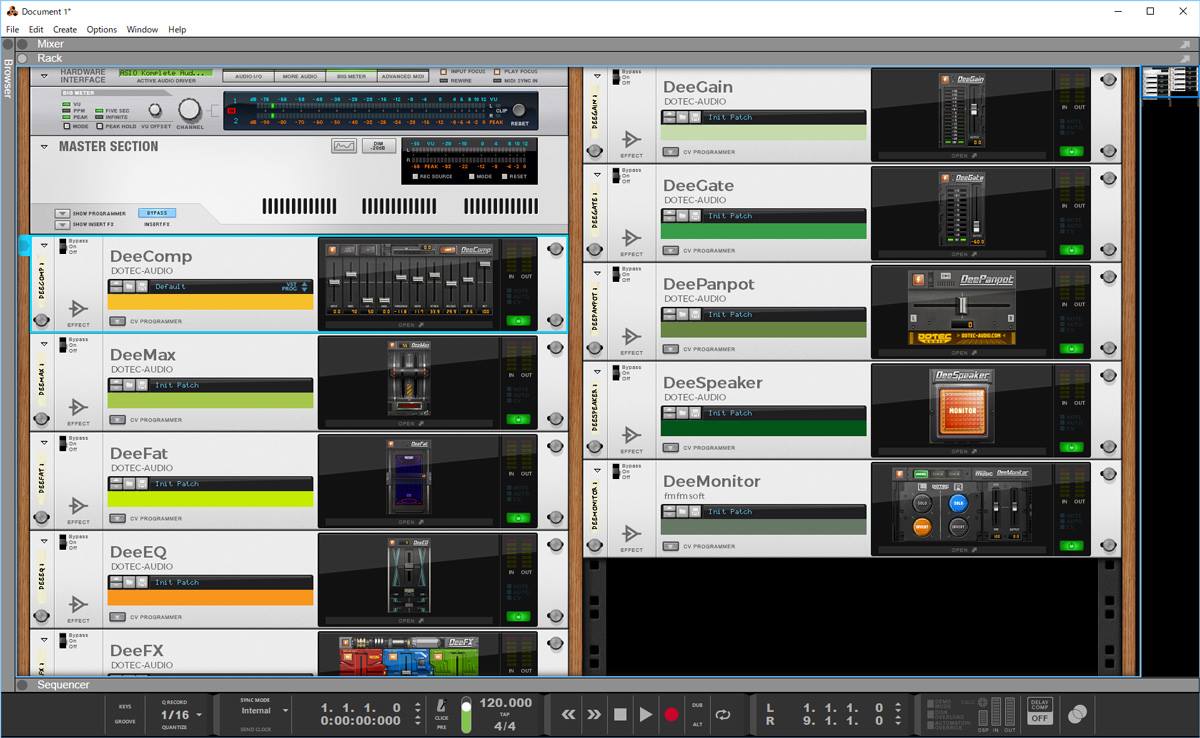Click the BYPASS insert FX button in Master Section
The image size is (1200, 738).
coord(156,213)
